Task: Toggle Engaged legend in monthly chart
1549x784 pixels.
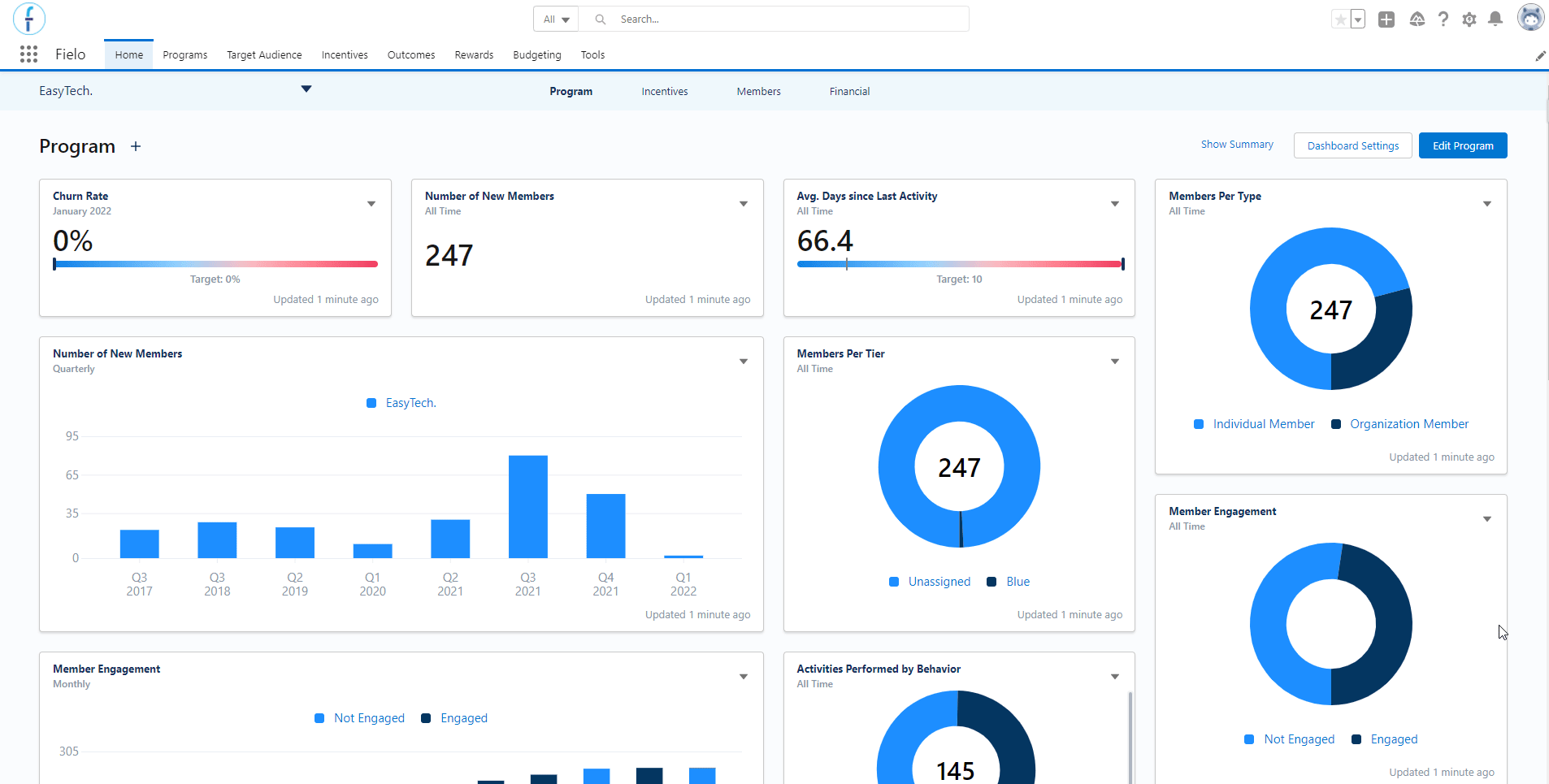Action: click(x=454, y=718)
